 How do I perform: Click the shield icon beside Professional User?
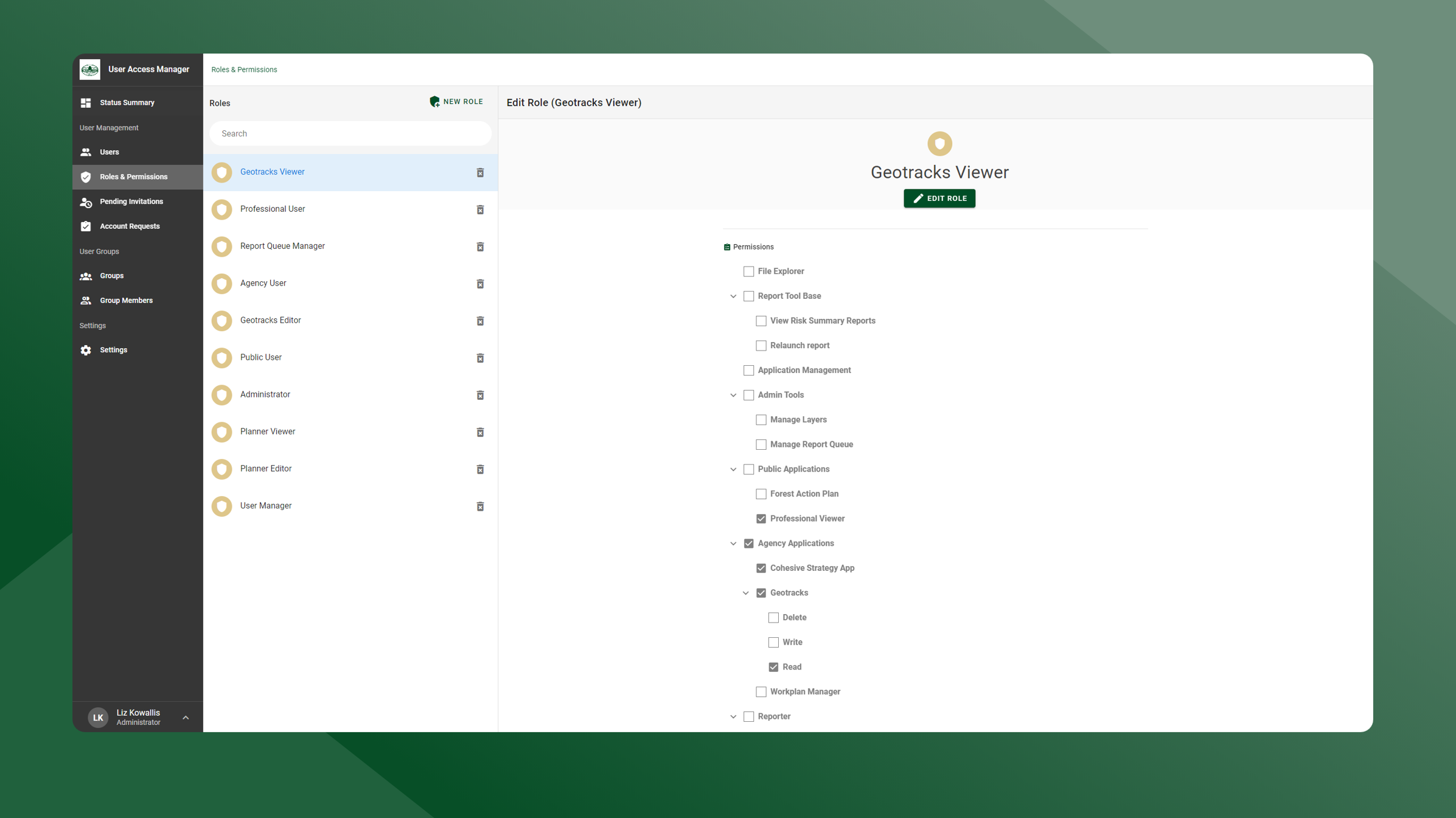tap(221, 209)
